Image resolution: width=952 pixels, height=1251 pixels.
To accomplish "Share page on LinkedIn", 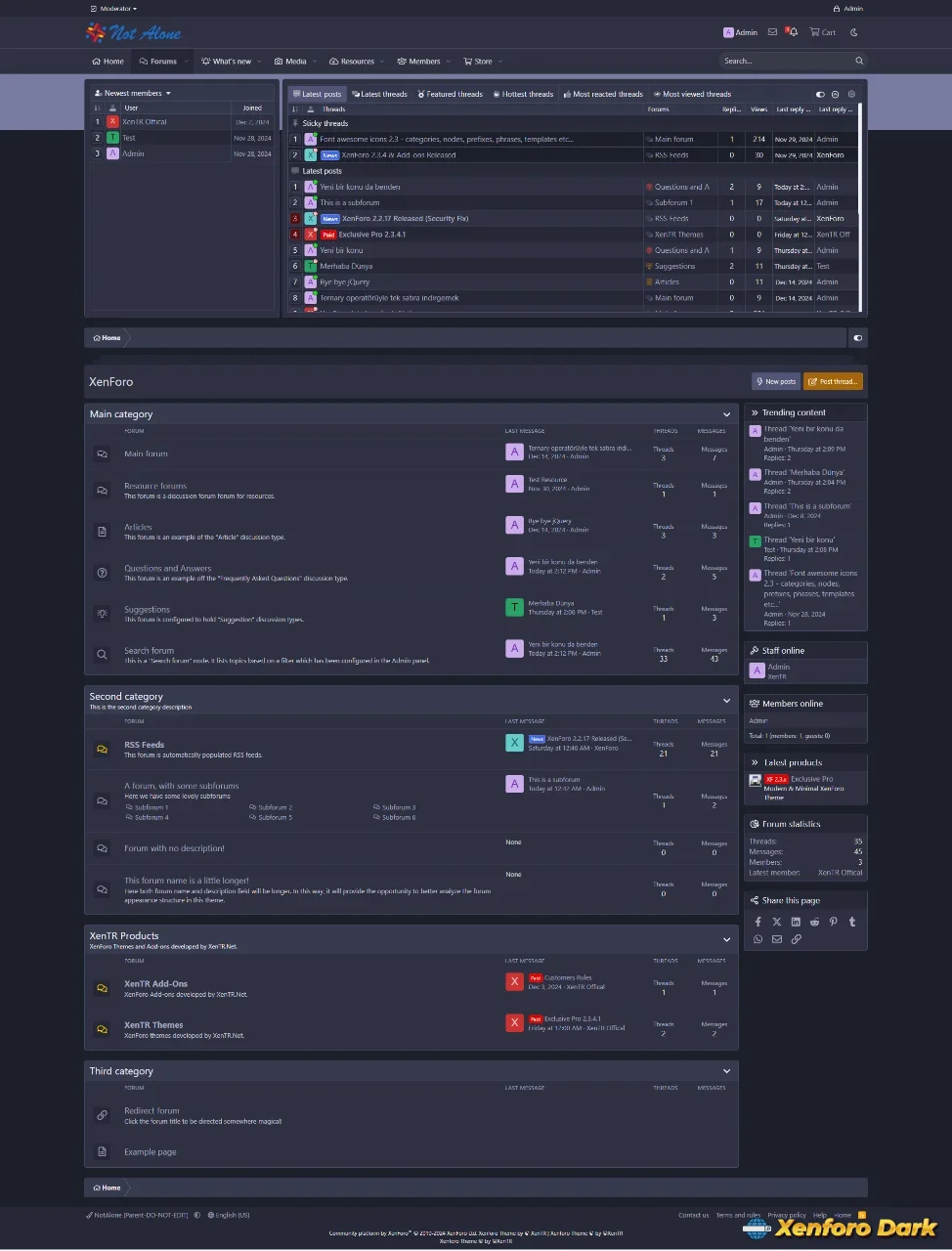I will (x=796, y=922).
